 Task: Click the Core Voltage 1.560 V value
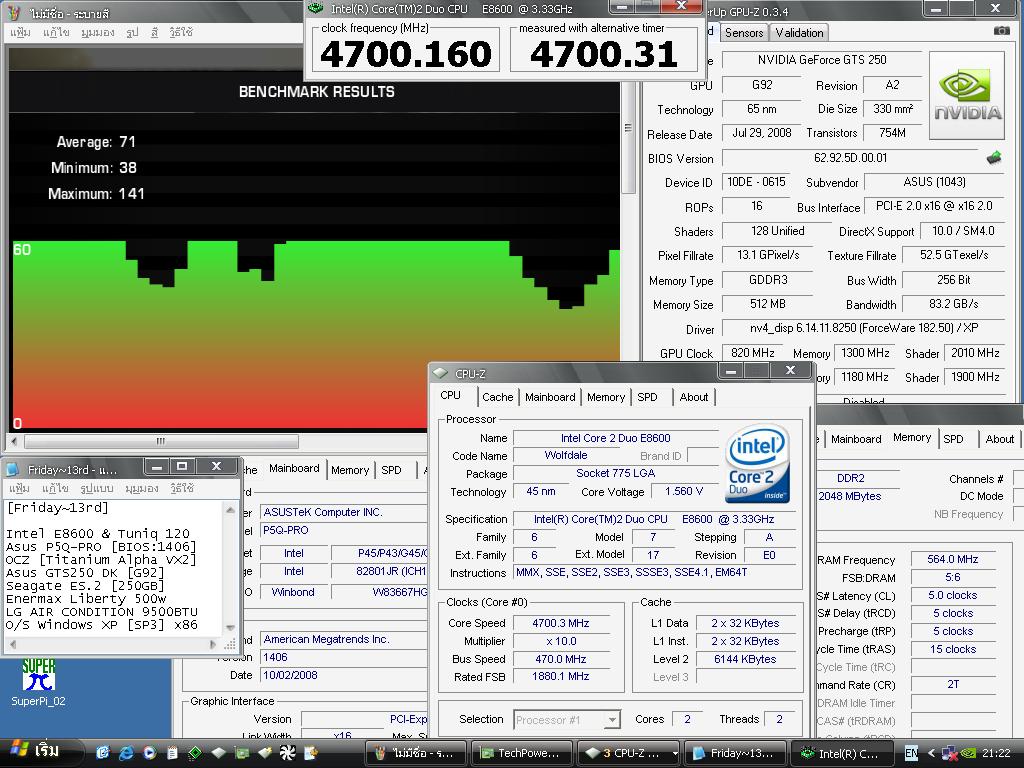click(684, 491)
